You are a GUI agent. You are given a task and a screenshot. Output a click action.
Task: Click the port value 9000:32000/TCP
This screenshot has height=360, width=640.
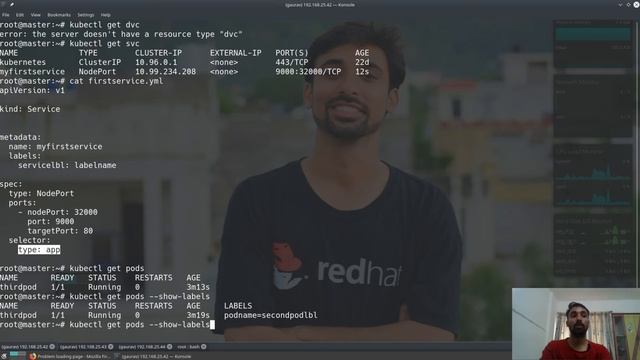(308, 71)
